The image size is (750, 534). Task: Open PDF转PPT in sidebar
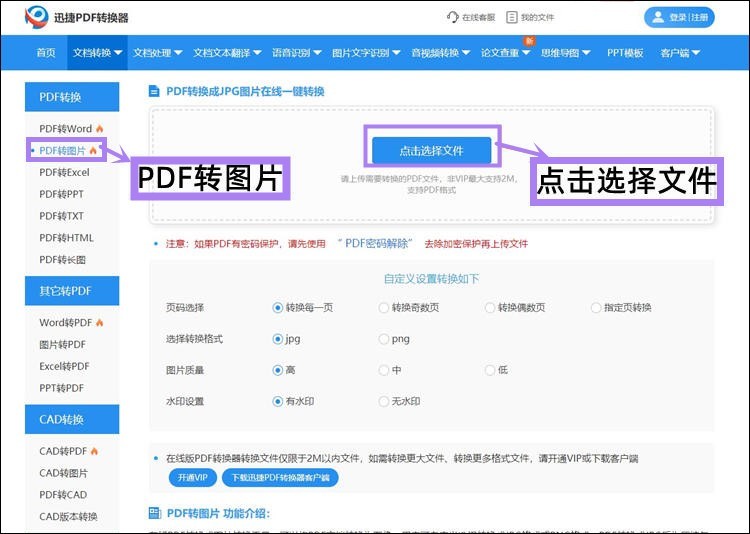(61, 194)
